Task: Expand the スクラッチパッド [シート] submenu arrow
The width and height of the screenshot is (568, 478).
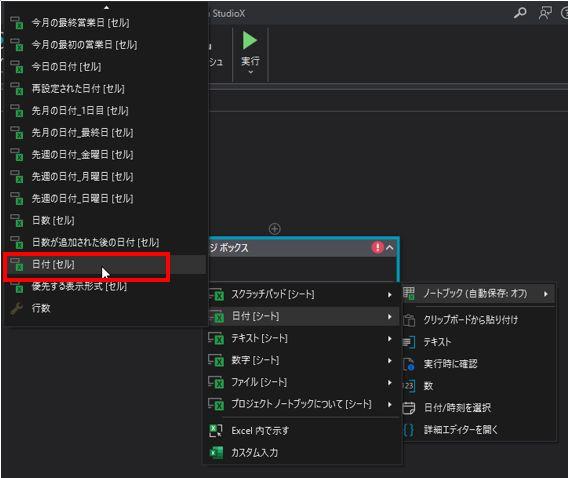Action: (389, 295)
